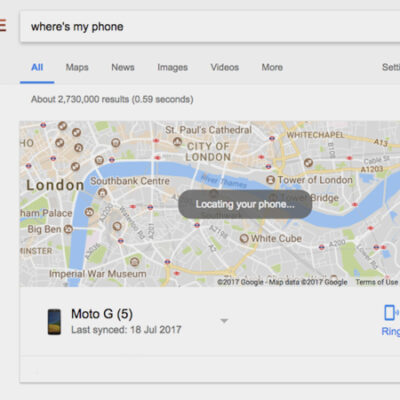Screen dimensions: 400x400
Task: Switch to the Maps tab
Action: pos(77,67)
